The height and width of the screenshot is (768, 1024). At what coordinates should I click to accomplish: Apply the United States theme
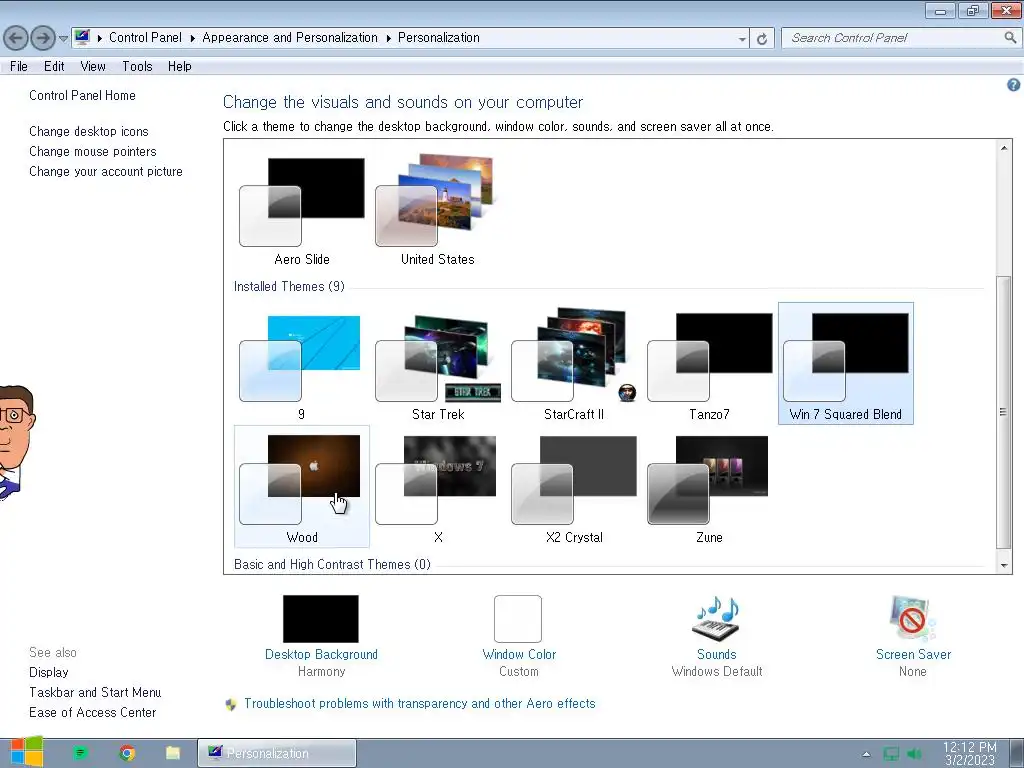(x=438, y=210)
